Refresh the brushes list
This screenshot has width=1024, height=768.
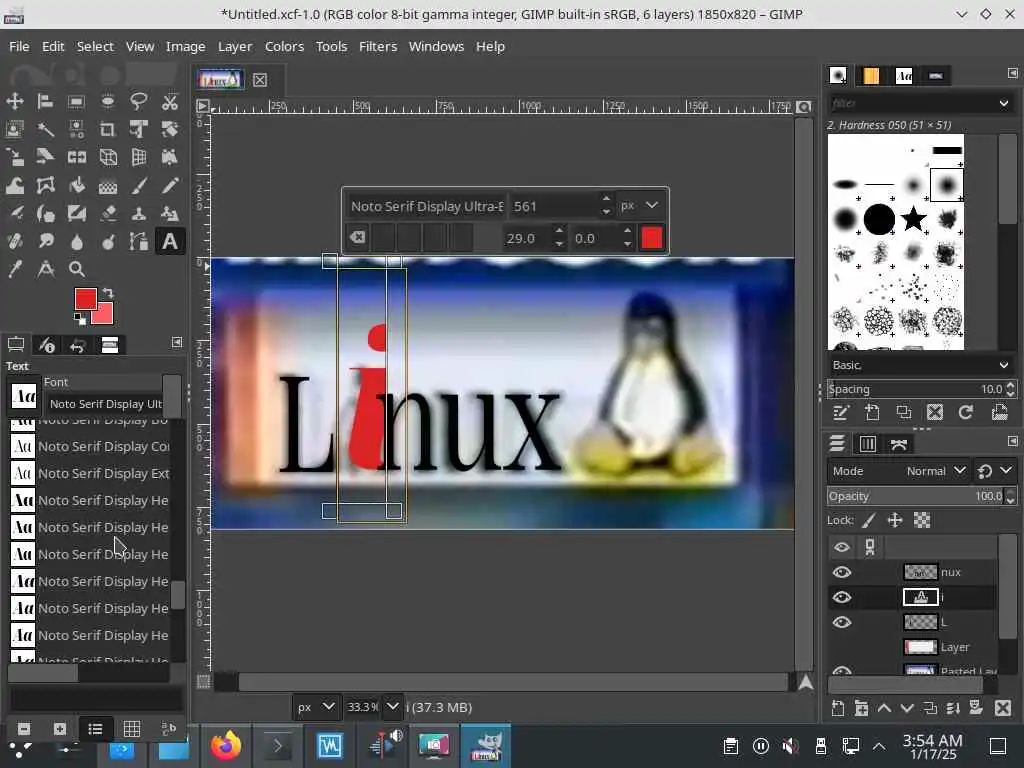(x=966, y=412)
